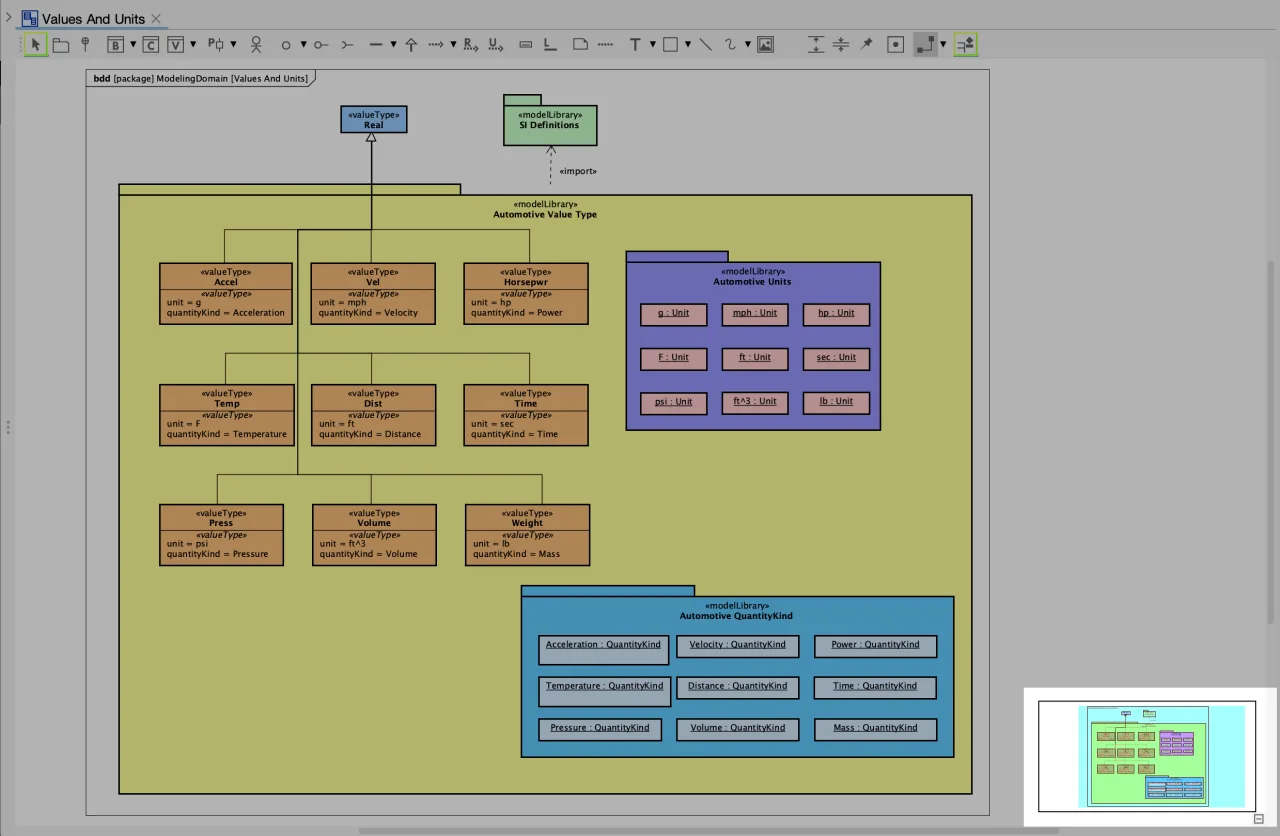The image size is (1280, 836).
Task: Select 'Acceleration : QuantityKind' instance
Action: pyautogui.click(x=604, y=649)
